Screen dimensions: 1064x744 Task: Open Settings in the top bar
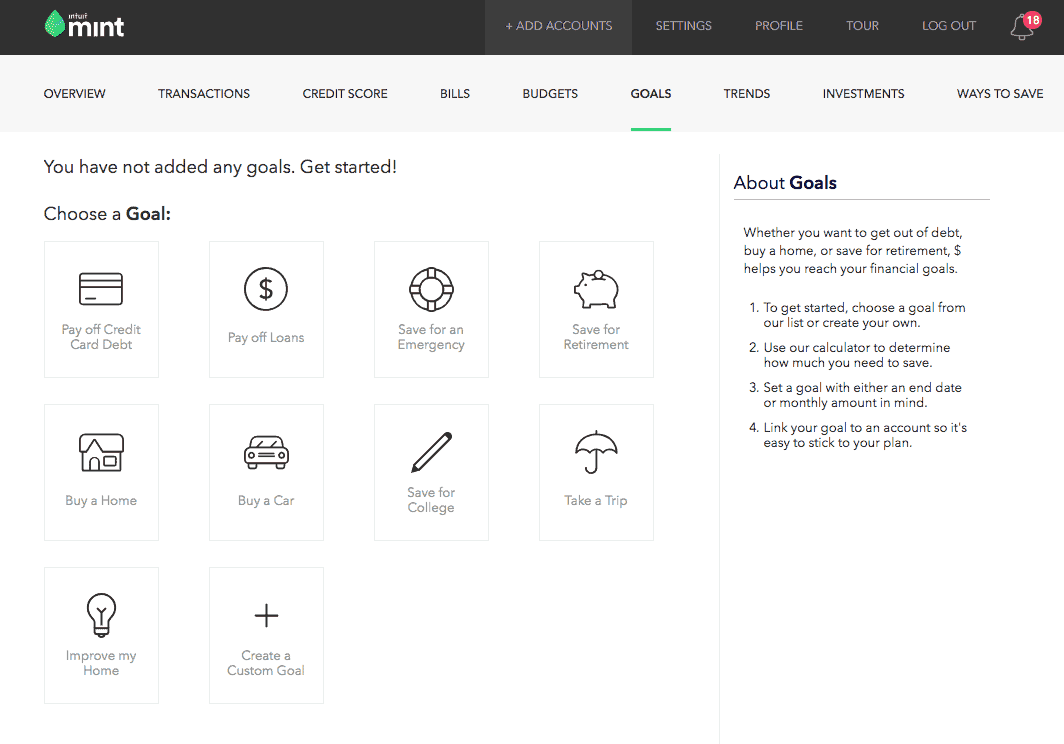pos(683,26)
